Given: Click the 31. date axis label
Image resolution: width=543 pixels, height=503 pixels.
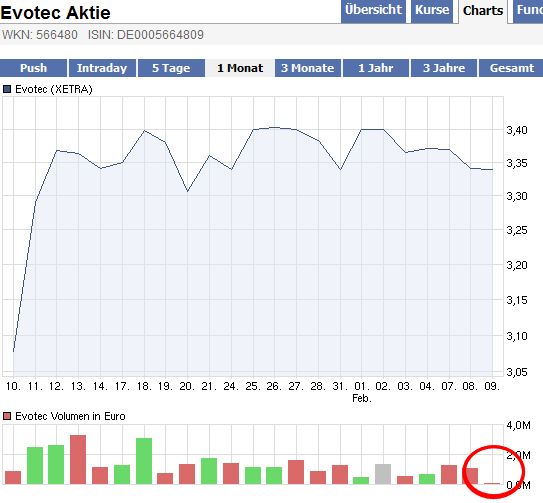Looking at the screenshot, I should (340, 386).
